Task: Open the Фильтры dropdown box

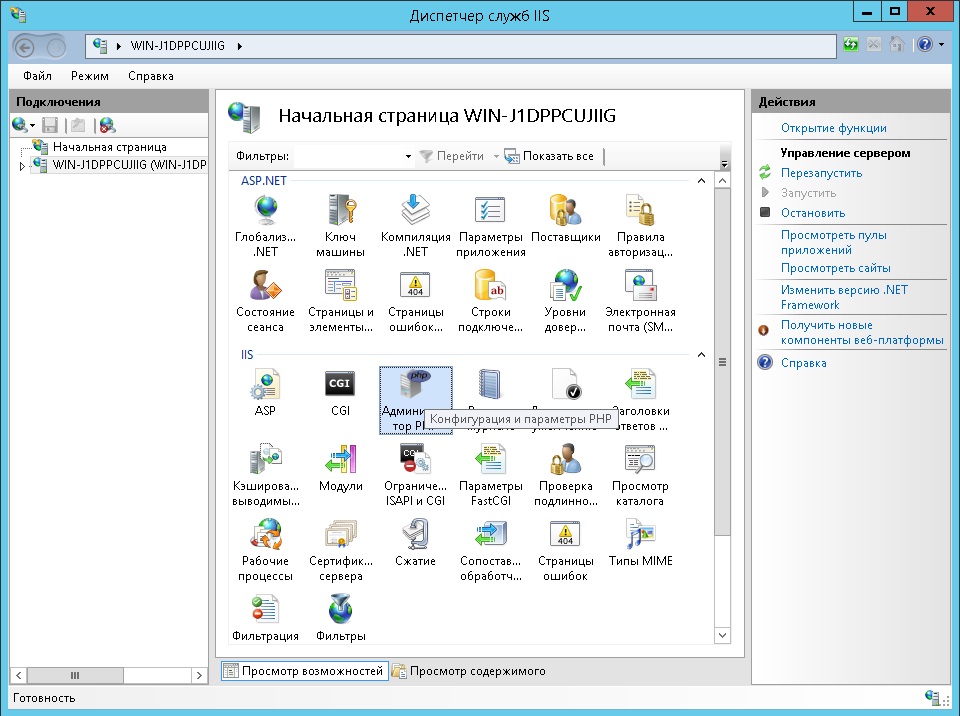Action: pos(408,157)
